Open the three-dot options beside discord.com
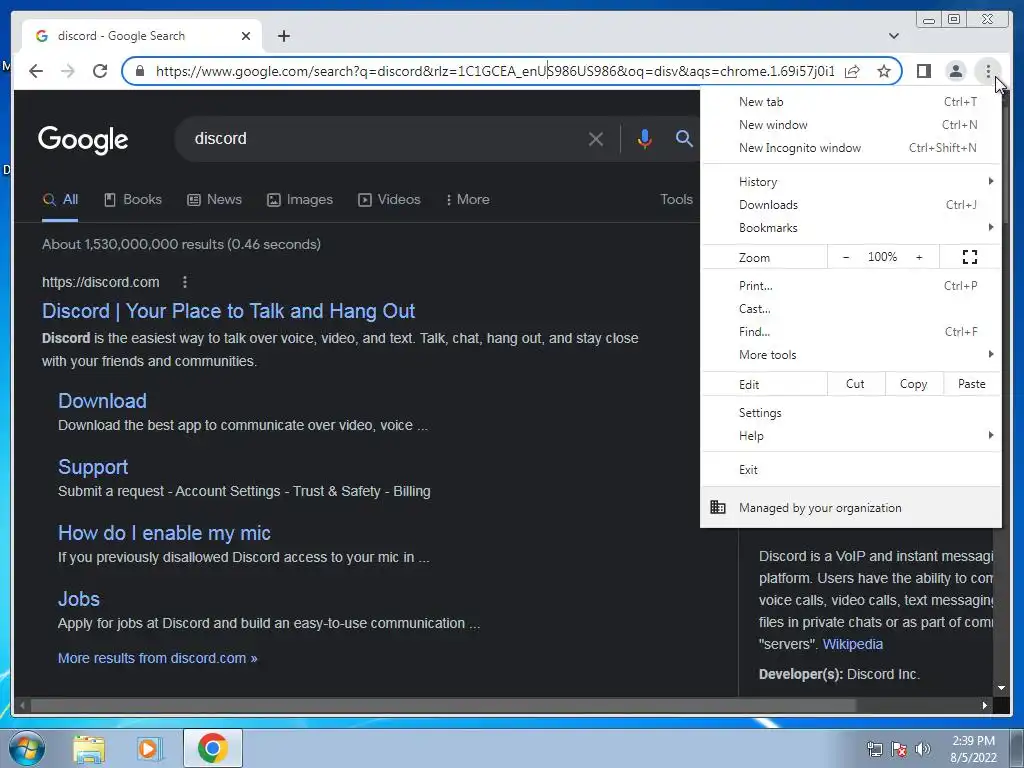 pyautogui.click(x=185, y=282)
